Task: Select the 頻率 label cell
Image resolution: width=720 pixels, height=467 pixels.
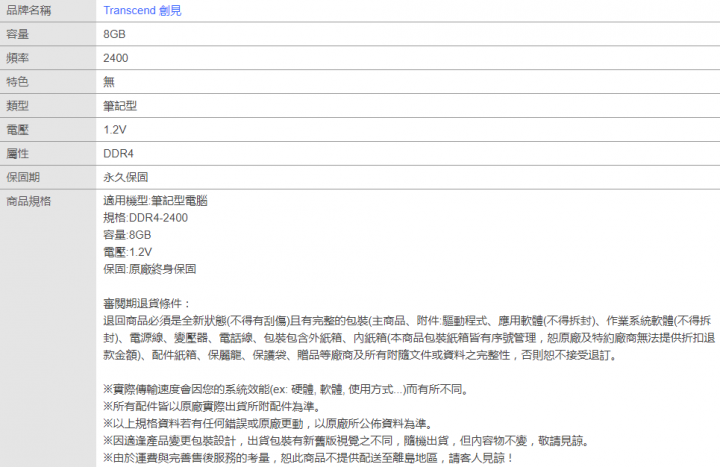Action: point(48,58)
